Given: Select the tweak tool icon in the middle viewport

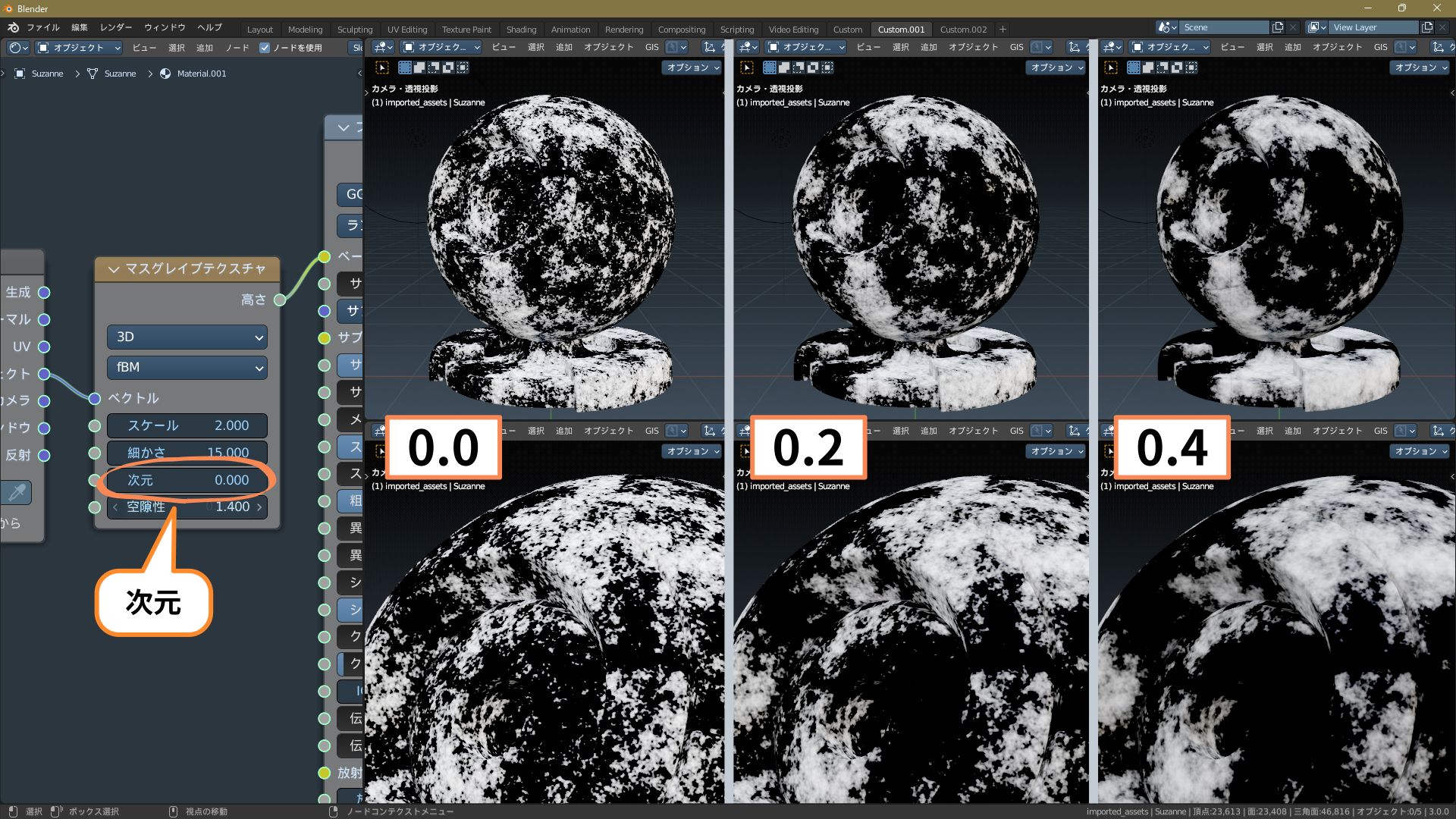Looking at the screenshot, I should point(747,67).
